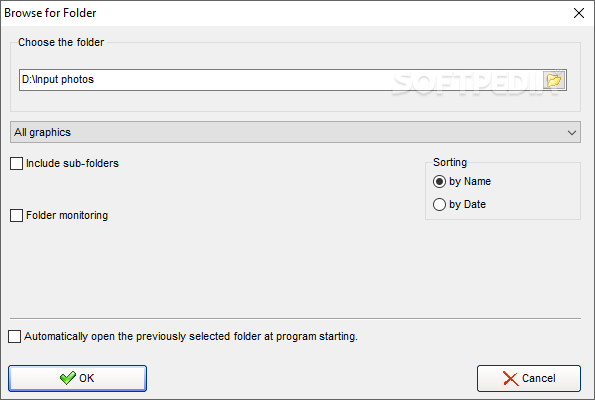Click the green checkmark icon on OK
The width and height of the screenshot is (595, 400).
68,378
